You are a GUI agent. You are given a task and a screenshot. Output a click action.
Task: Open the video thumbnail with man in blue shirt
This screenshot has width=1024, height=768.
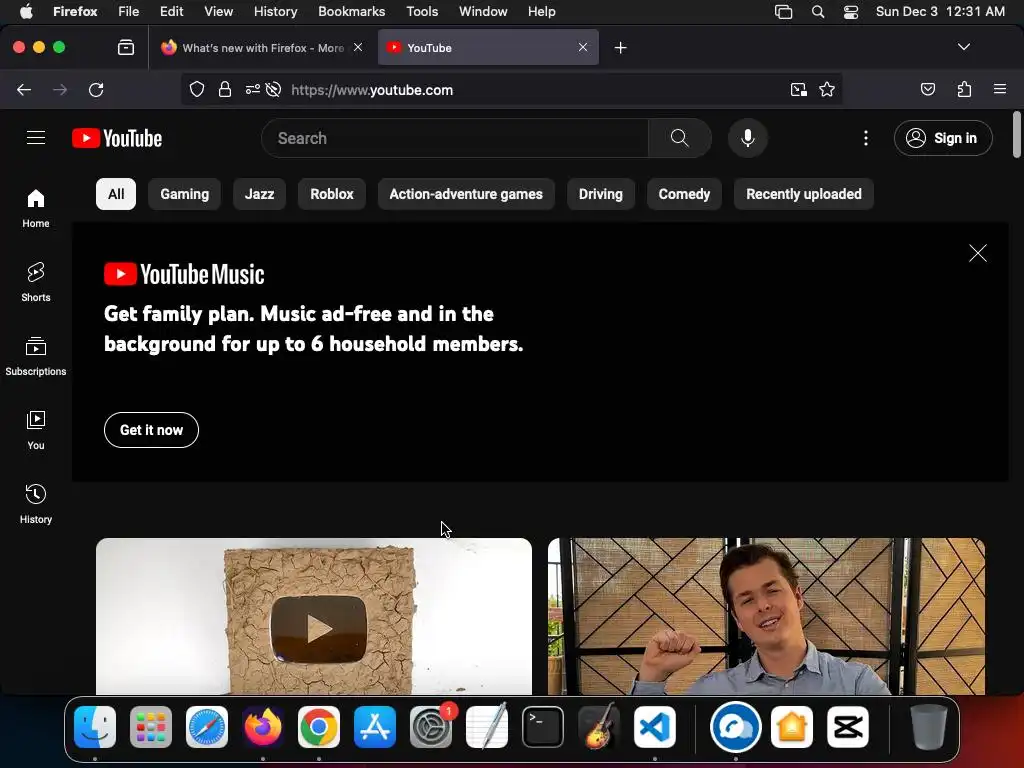coord(766,616)
